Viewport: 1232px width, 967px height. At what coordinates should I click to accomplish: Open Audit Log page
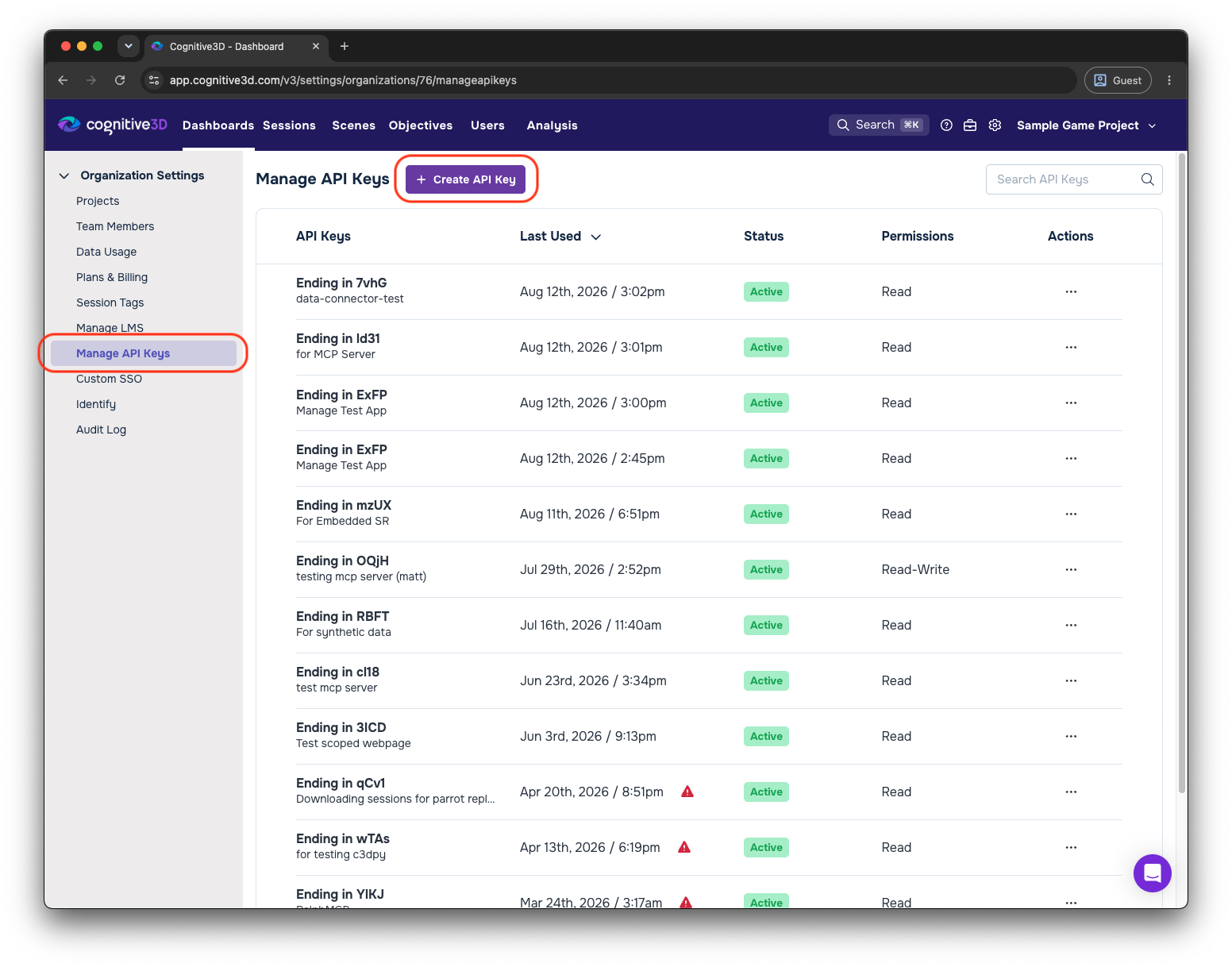click(101, 430)
